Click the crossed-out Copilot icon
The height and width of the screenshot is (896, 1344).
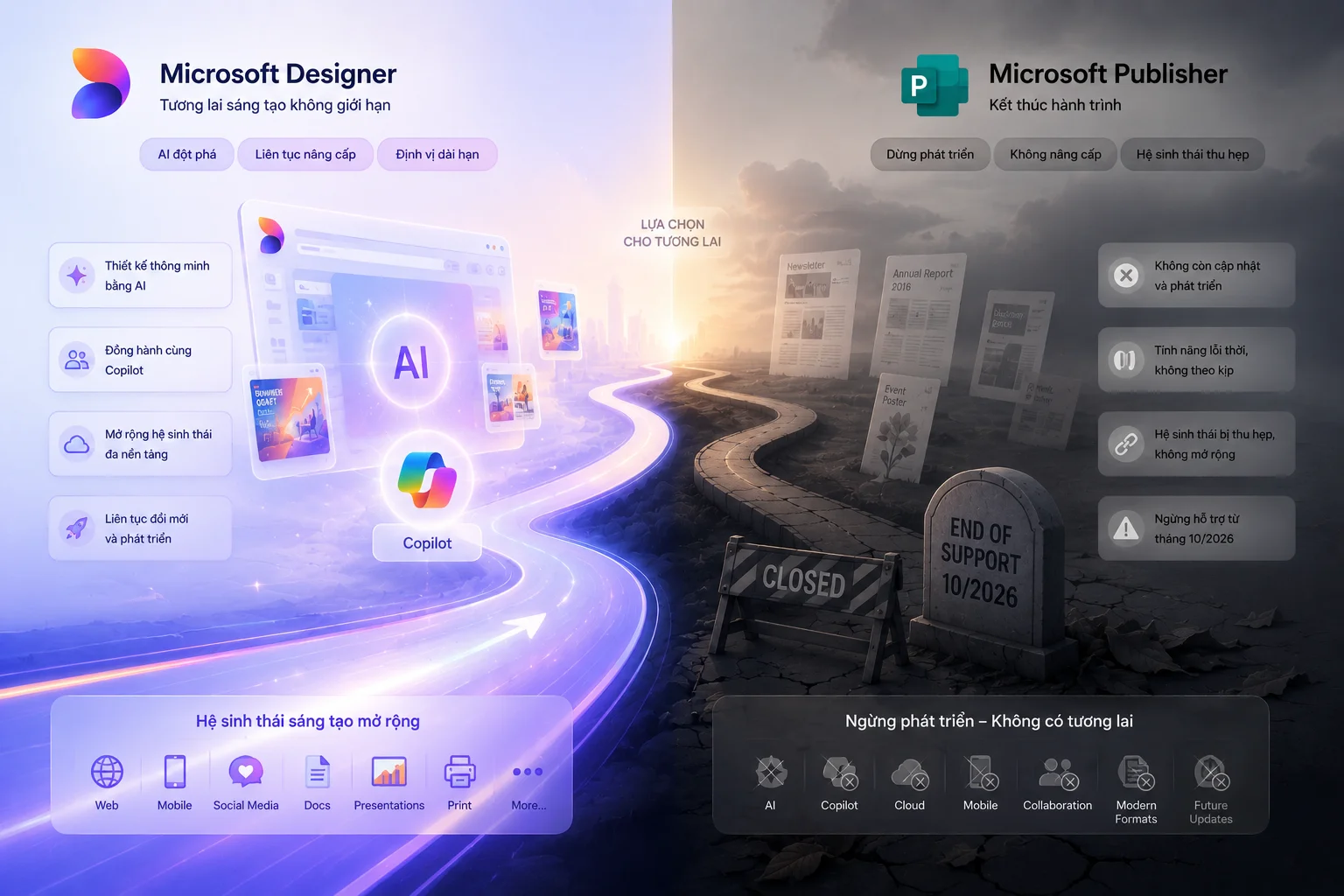[x=840, y=773]
